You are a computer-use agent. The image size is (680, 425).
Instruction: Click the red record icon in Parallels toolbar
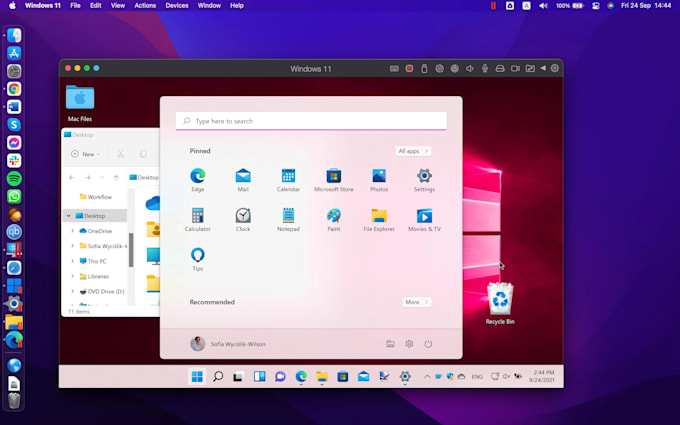pyautogui.click(x=409, y=69)
